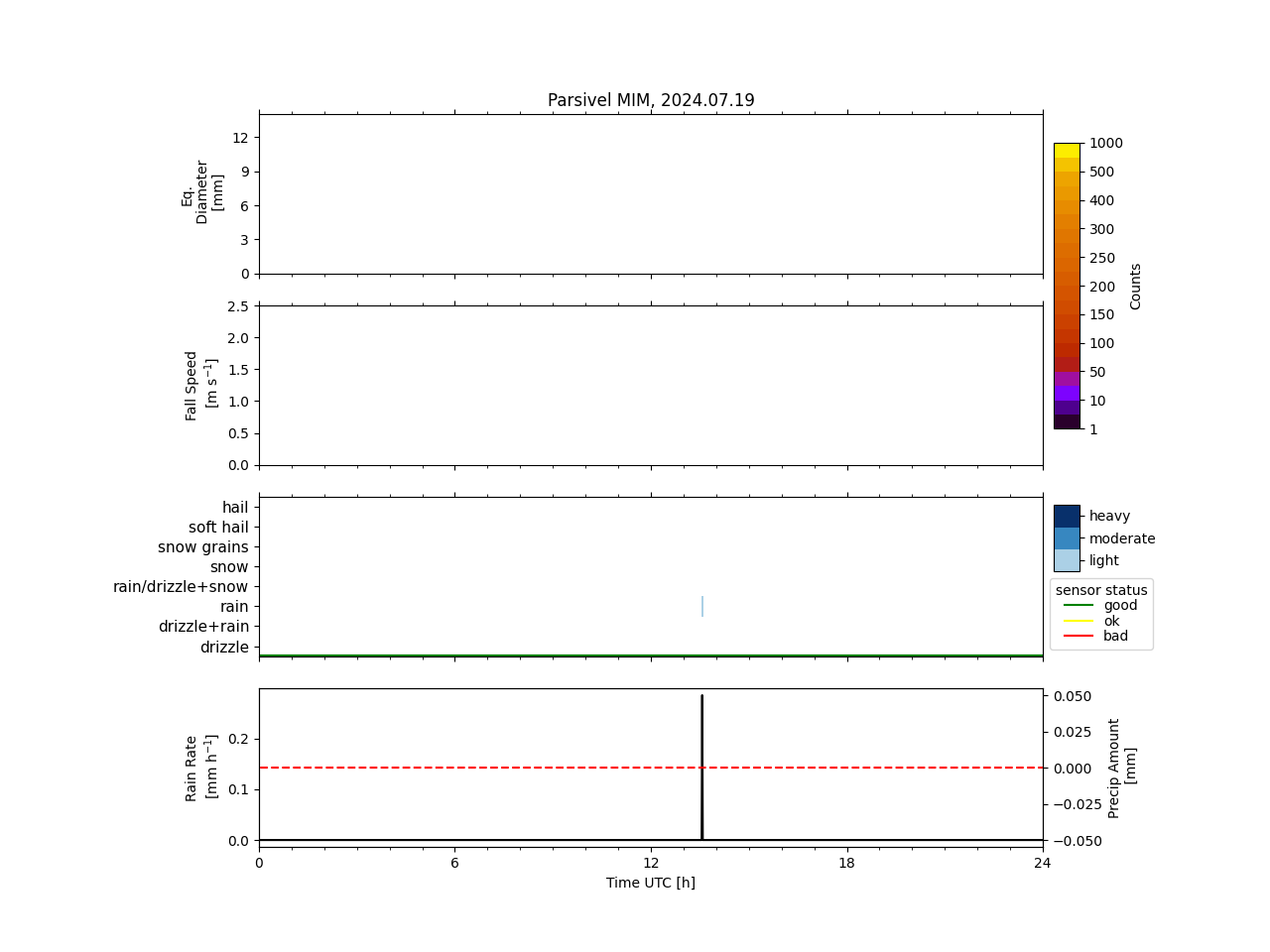Select the light blue legend swatch

tap(1067, 560)
